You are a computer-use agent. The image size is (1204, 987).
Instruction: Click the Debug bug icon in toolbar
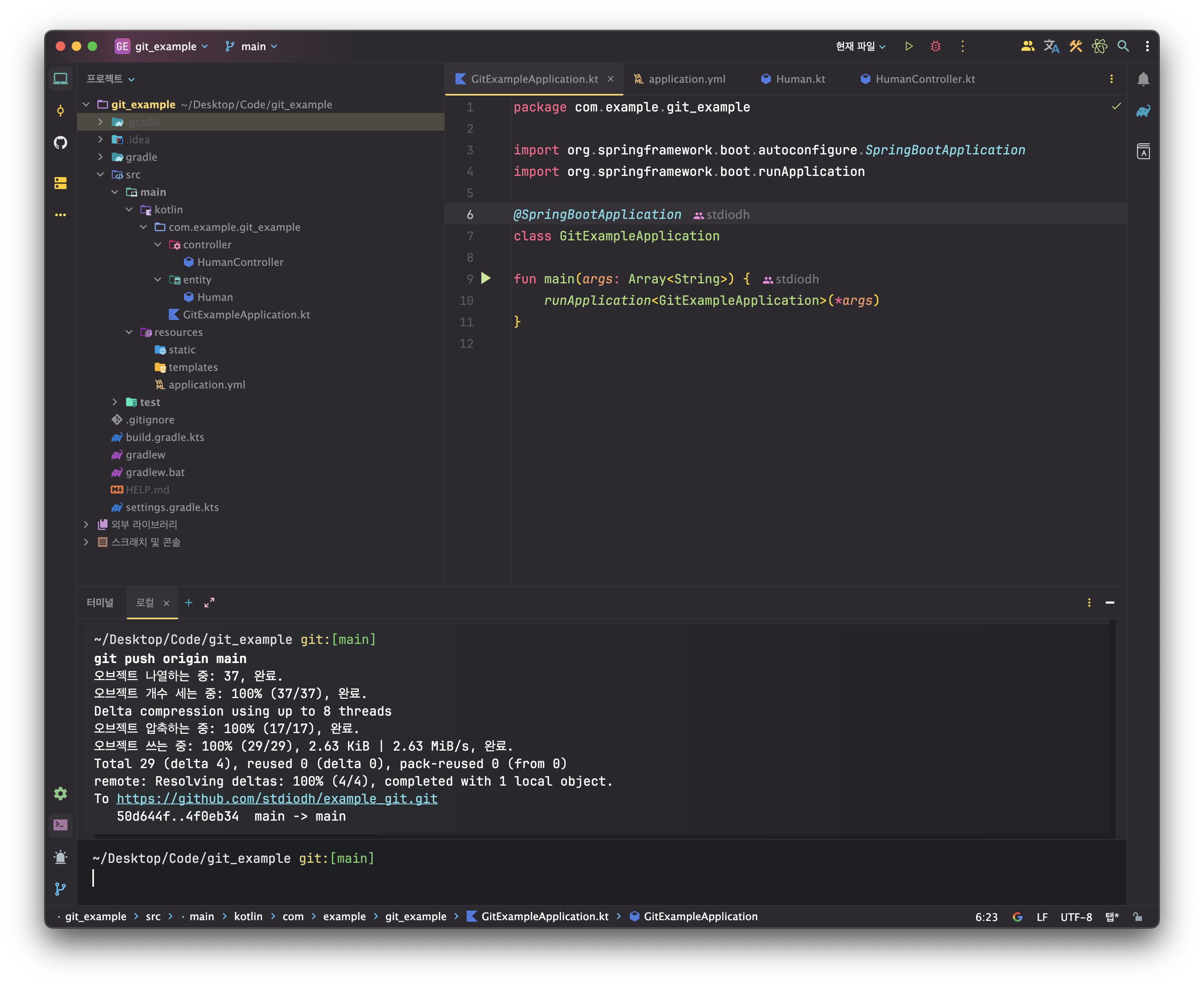pyautogui.click(x=936, y=47)
